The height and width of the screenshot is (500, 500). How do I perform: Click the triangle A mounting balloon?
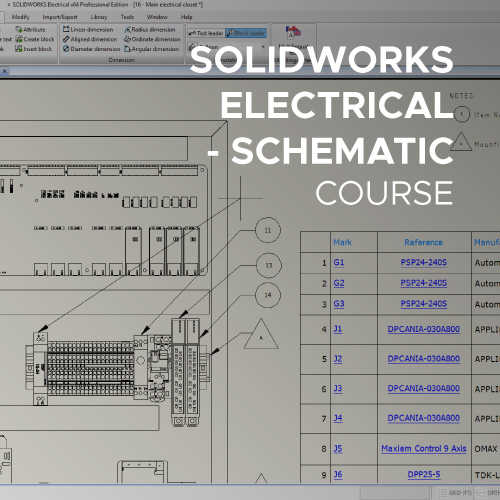pos(261,336)
